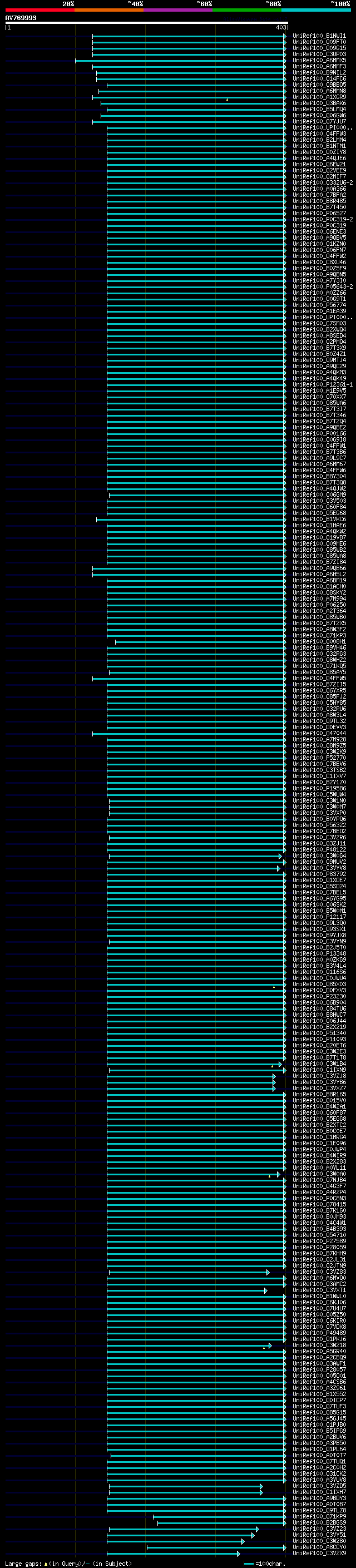Image resolution: width=356 pixels, height=1568 pixels.
Task: Click label UniRef100_A0T0T7
Action: click(319, 1455)
